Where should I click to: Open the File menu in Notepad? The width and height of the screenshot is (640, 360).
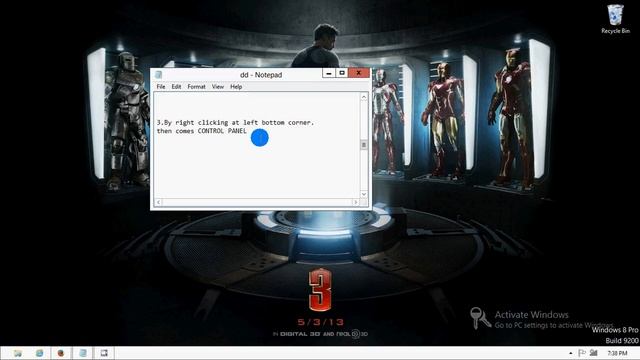coord(161,87)
